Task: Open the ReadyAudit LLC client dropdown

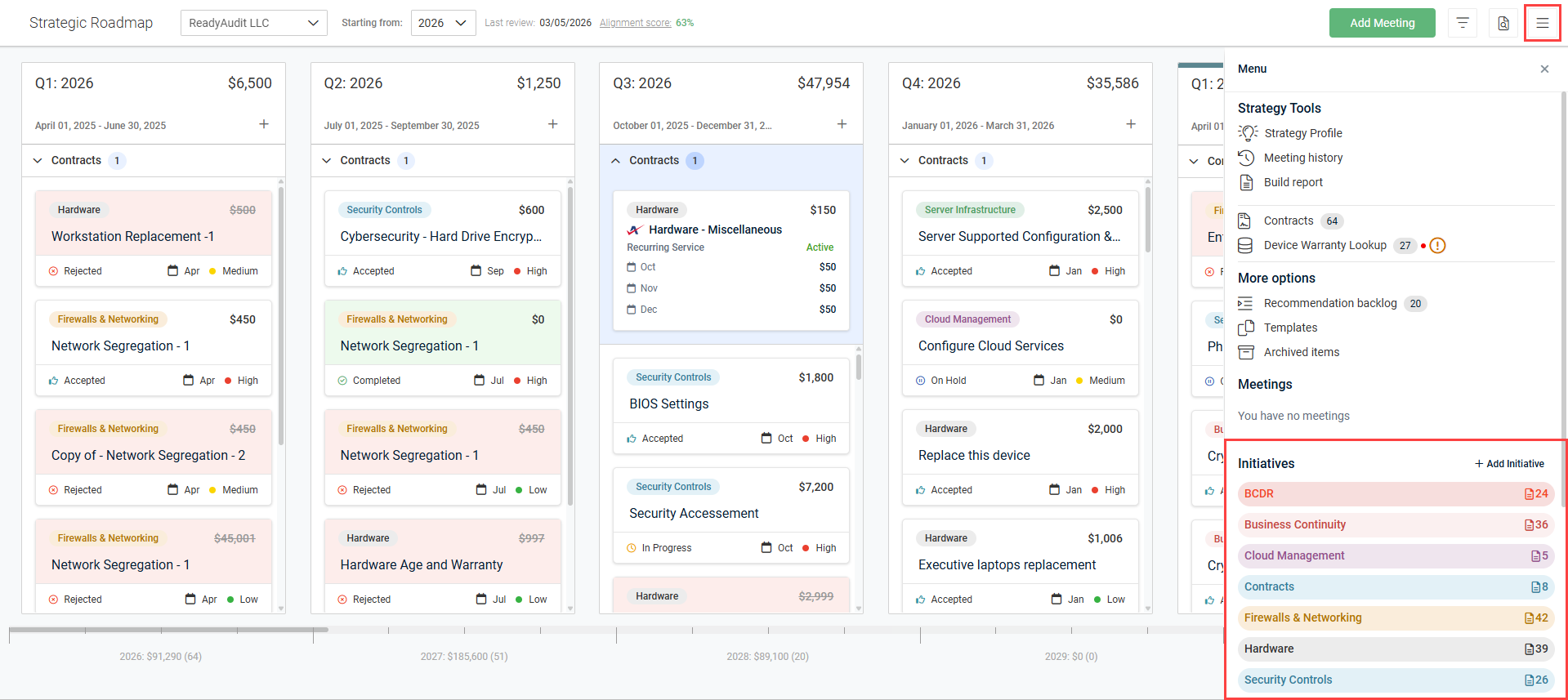Action: (253, 23)
